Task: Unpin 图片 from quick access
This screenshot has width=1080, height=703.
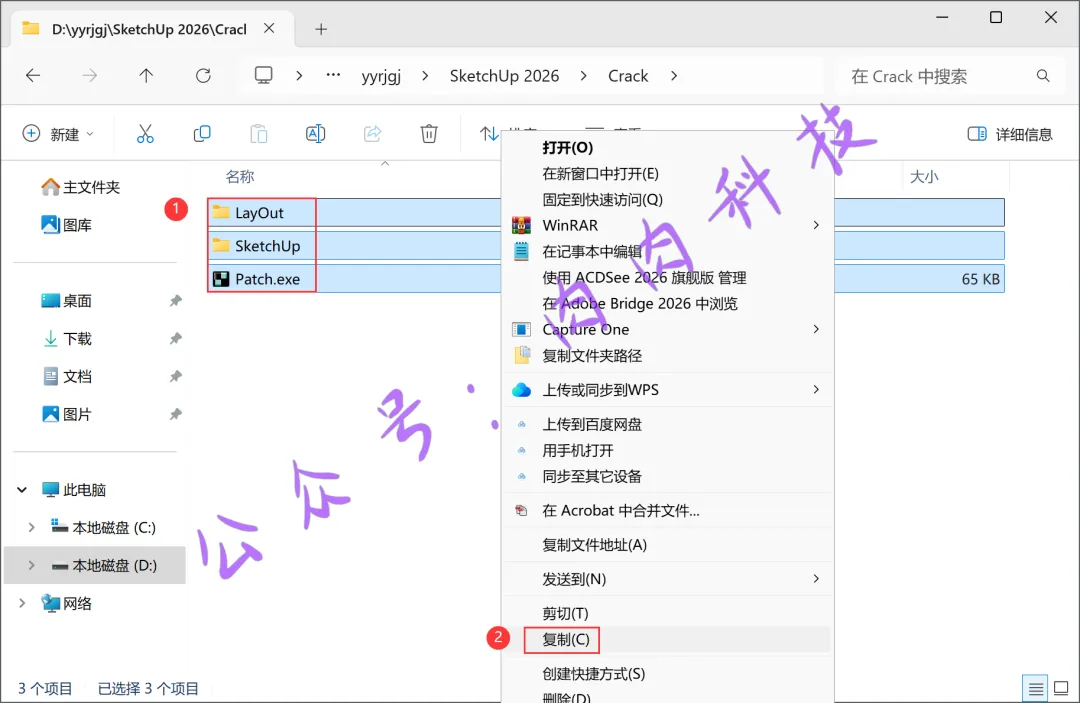Action: tap(176, 414)
